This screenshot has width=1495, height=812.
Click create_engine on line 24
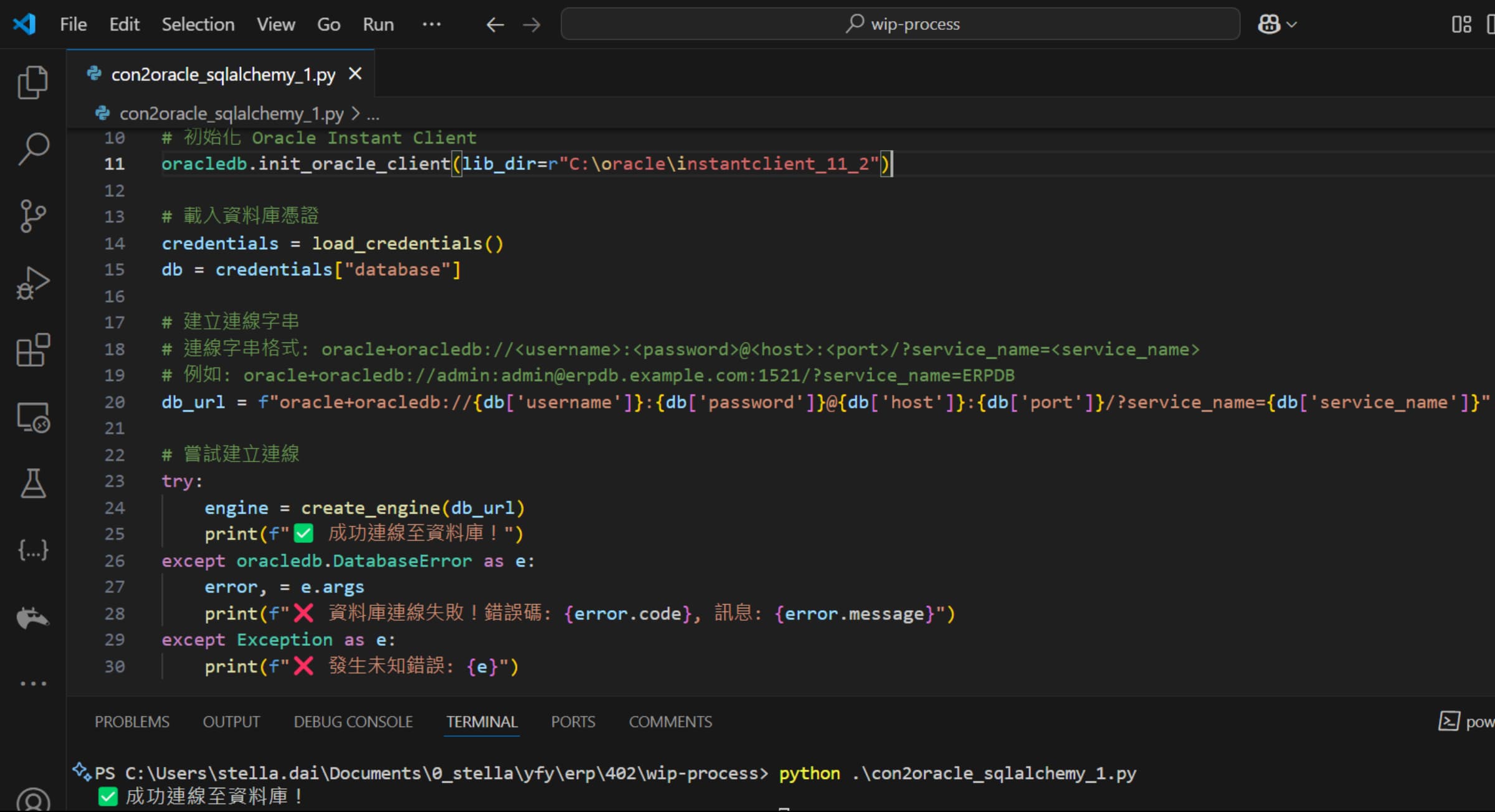(371, 508)
